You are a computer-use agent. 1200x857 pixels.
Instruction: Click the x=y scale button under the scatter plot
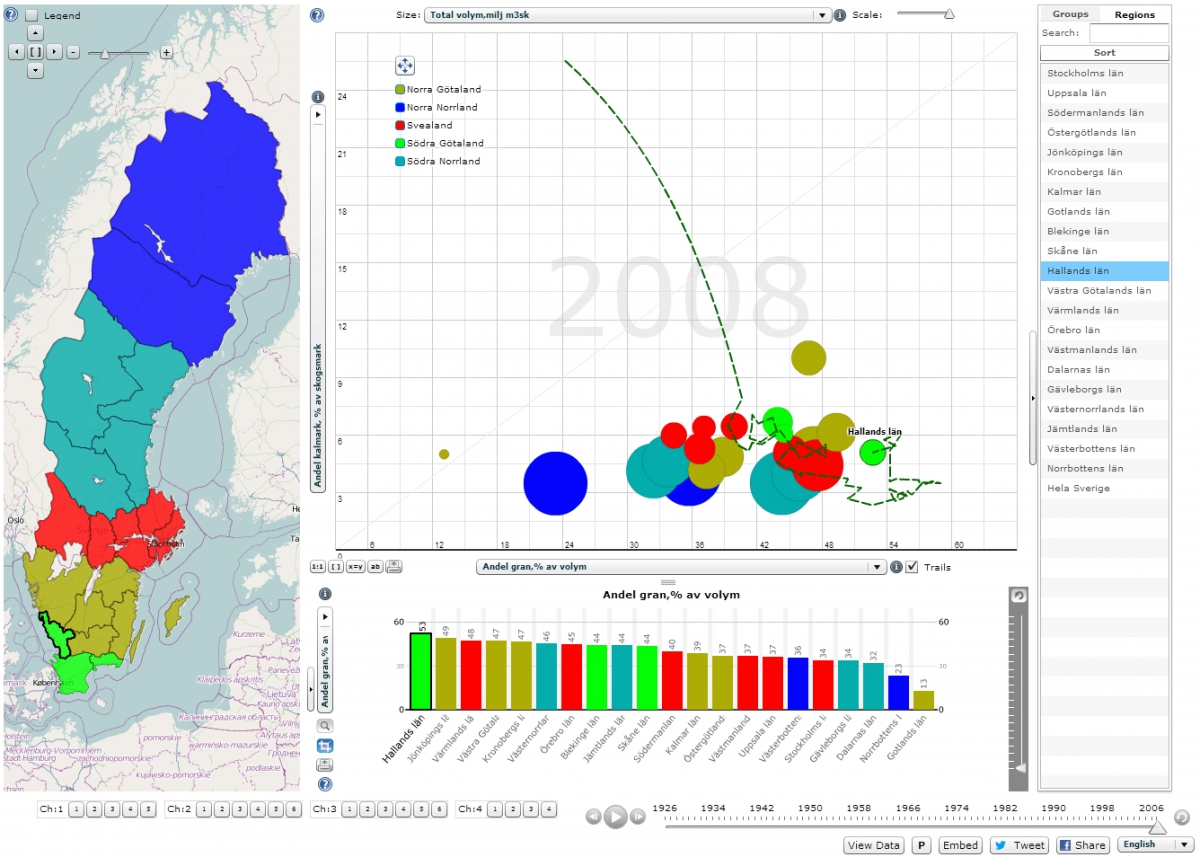(x=355, y=566)
